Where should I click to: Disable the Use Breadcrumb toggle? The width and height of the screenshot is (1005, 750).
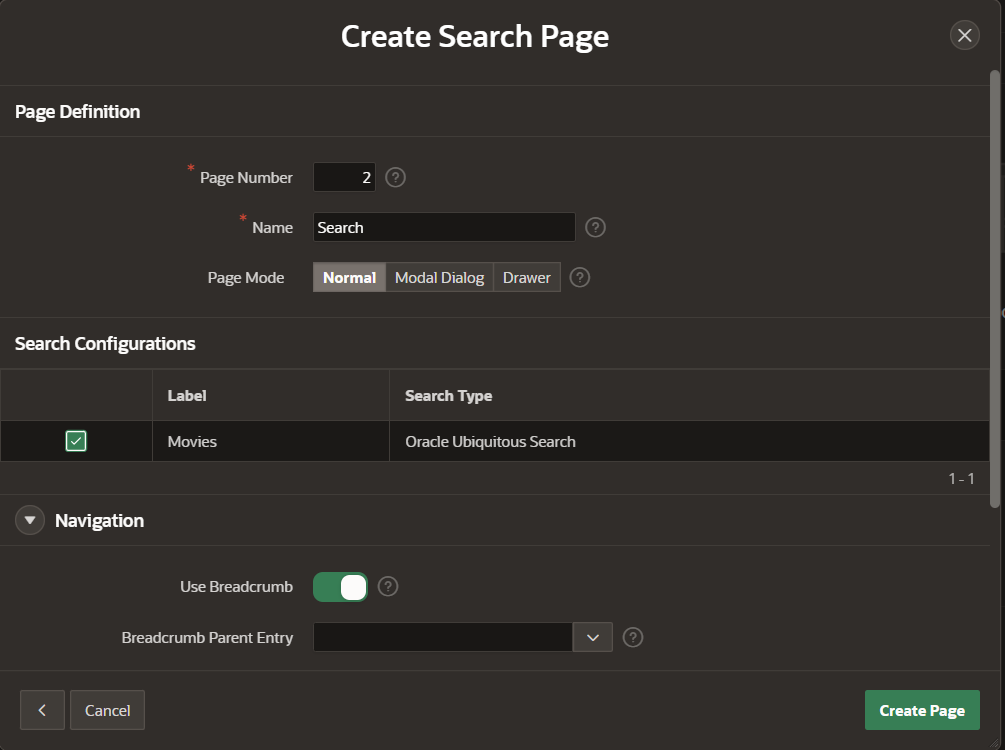(339, 587)
